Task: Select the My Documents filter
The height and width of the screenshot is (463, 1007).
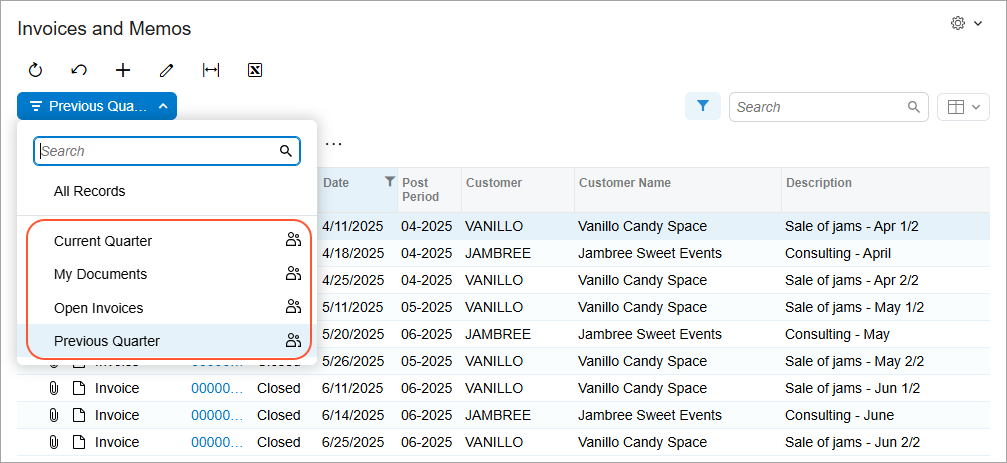Action: click(x=100, y=274)
